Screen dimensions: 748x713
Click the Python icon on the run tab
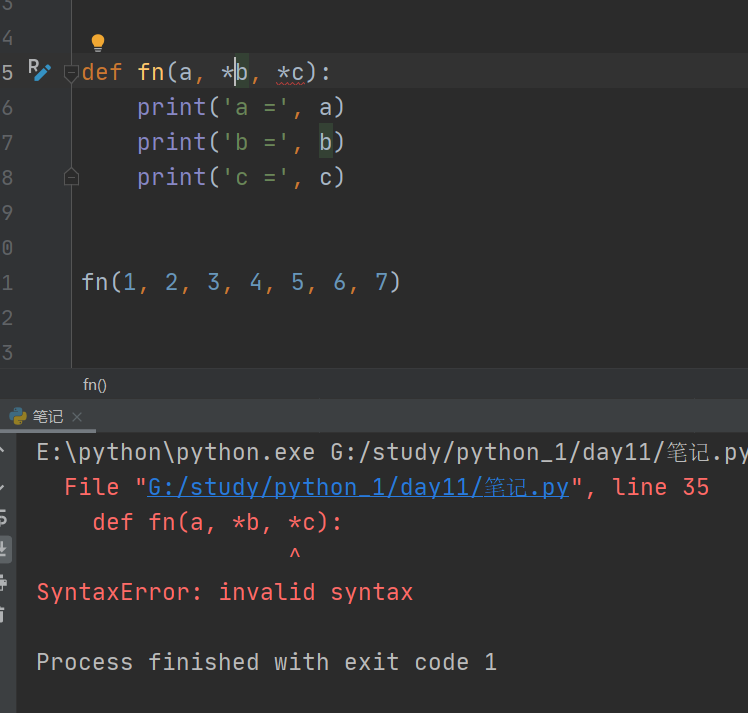(x=18, y=416)
